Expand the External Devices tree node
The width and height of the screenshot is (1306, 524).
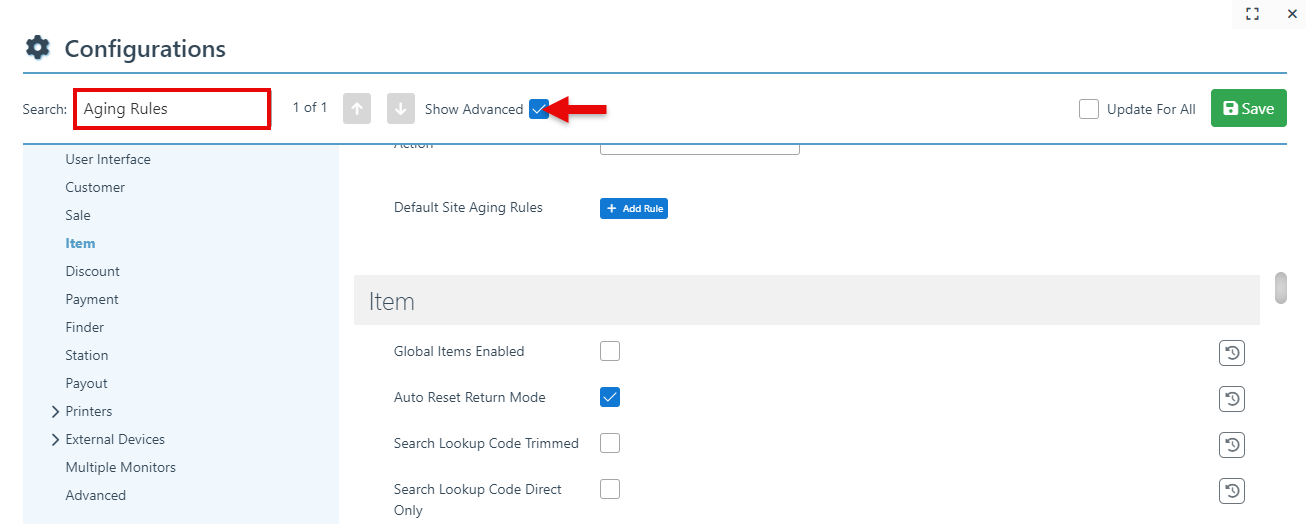coord(55,439)
